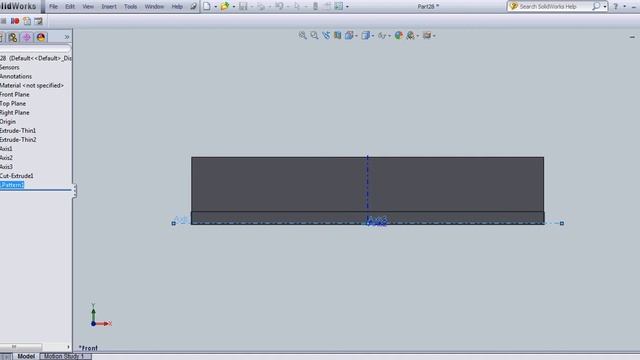Open the Tools menu
Viewport: 640px width, 360px height.
coord(131,7)
